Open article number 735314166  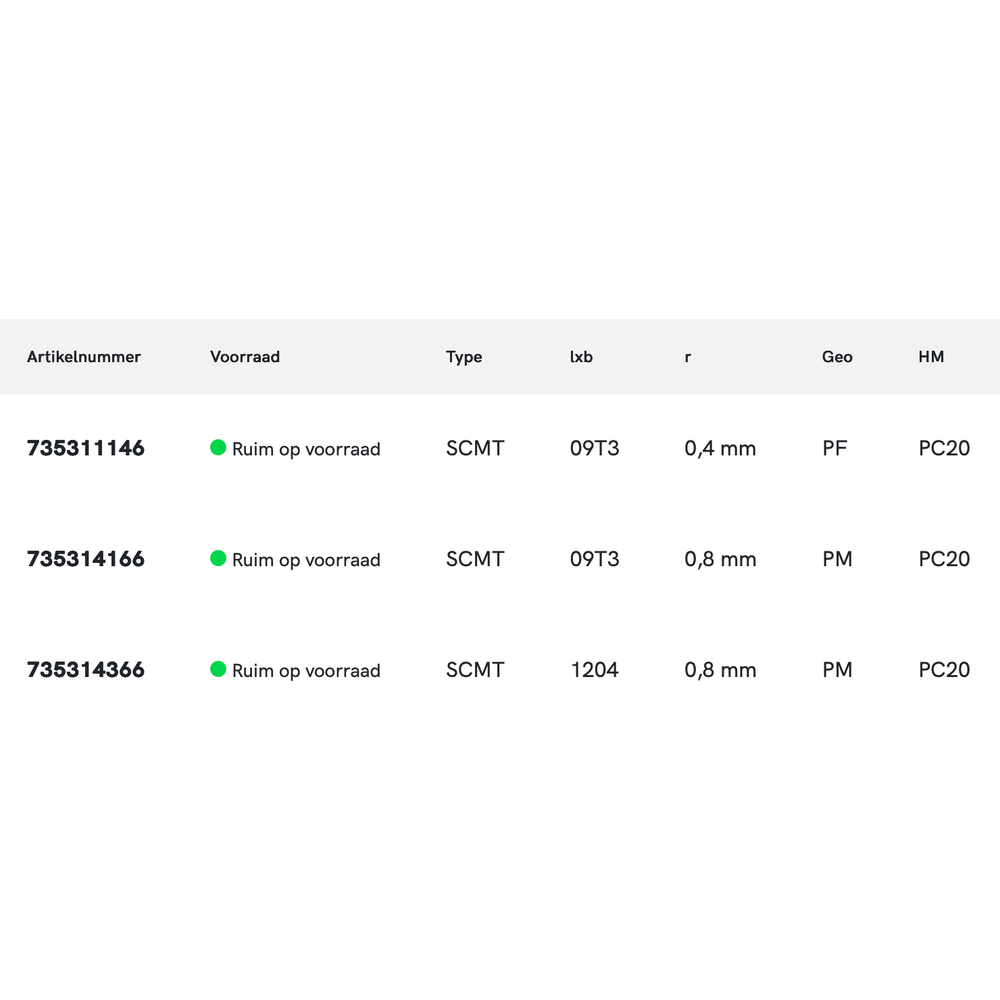(86, 559)
